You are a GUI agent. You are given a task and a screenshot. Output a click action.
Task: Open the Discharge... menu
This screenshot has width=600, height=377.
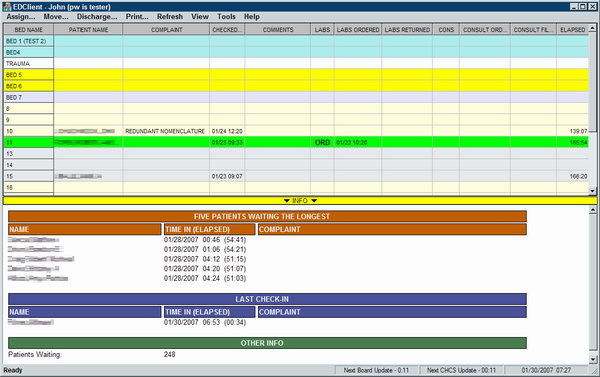[x=97, y=16]
